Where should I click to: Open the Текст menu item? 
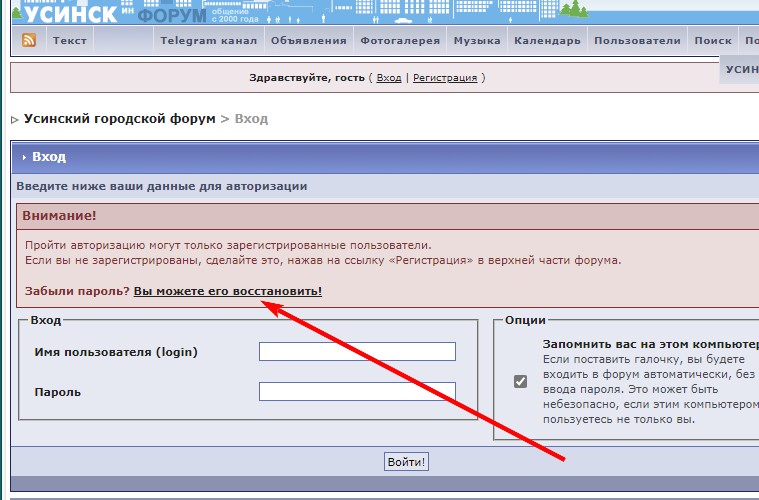pyautogui.click(x=69, y=41)
